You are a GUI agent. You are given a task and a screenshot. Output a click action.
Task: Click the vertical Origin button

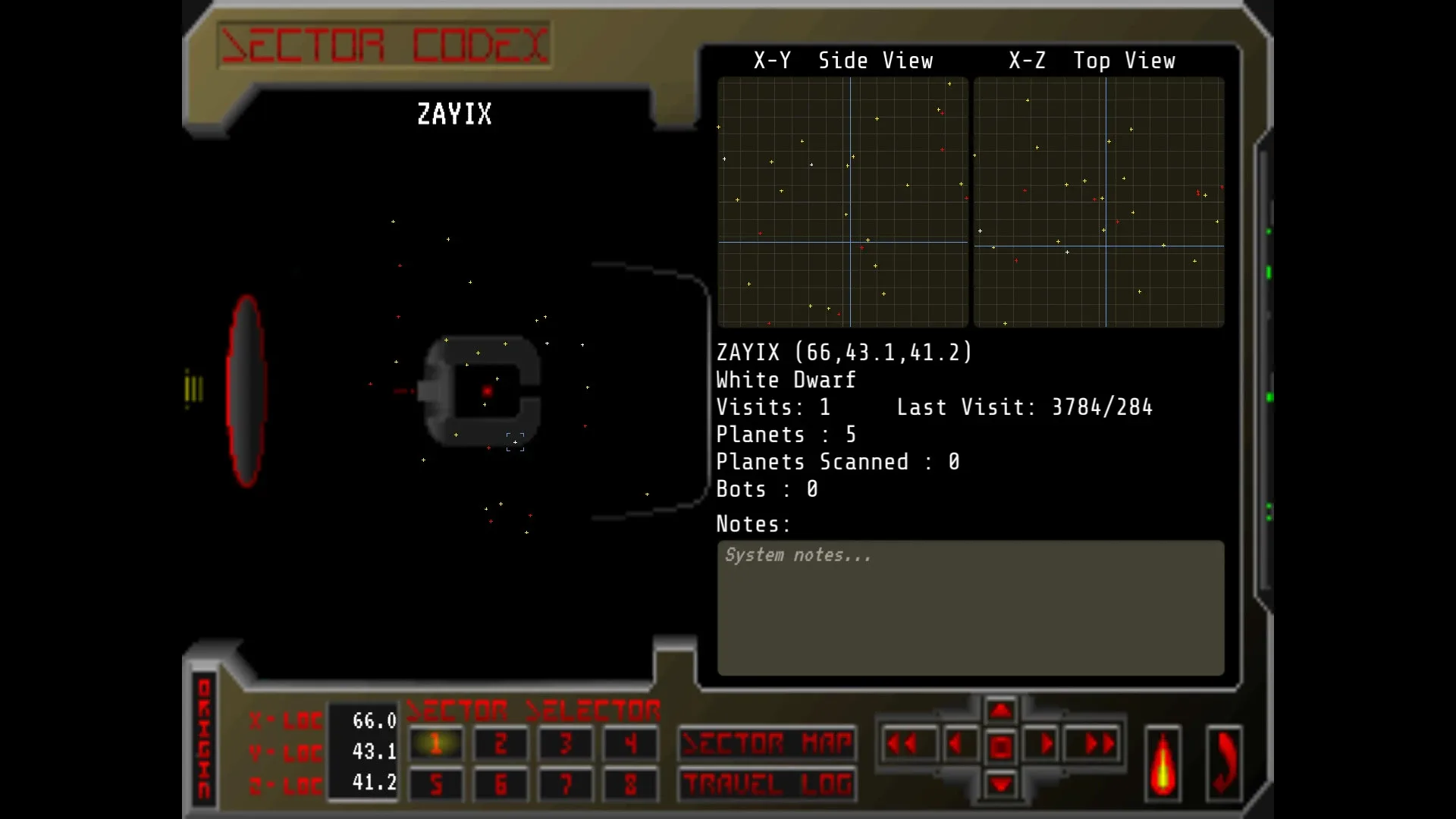click(x=204, y=739)
